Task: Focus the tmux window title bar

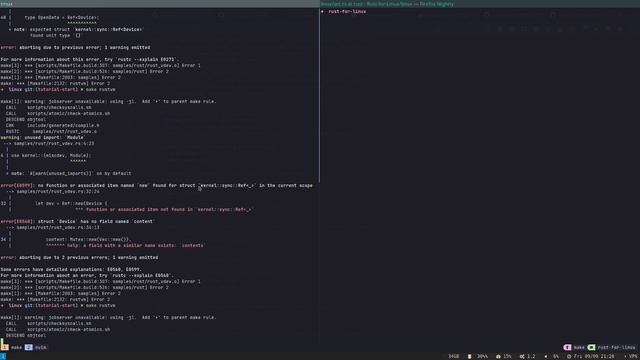Action: (159, 4)
